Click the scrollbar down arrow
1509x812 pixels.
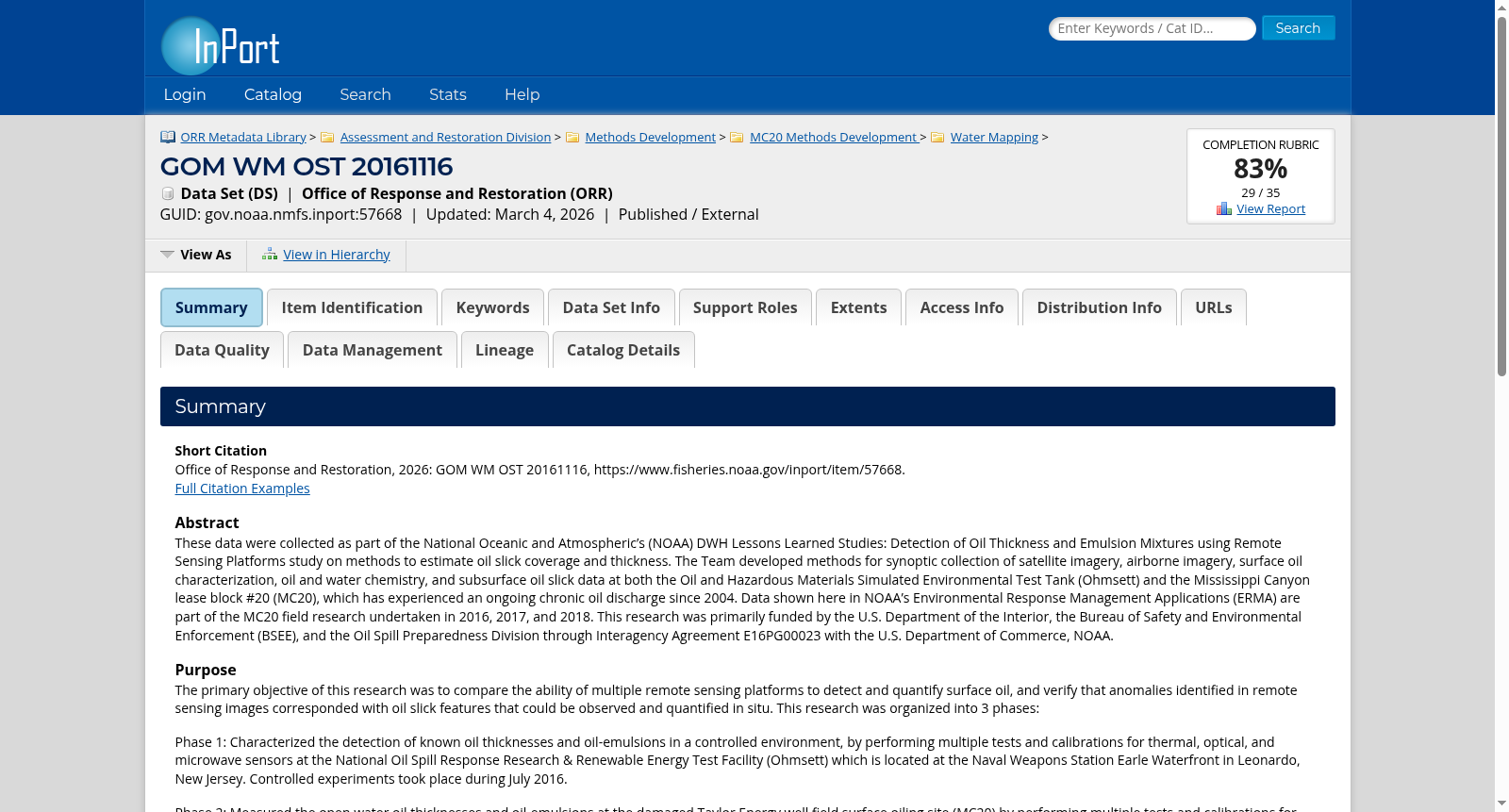click(x=1501, y=804)
